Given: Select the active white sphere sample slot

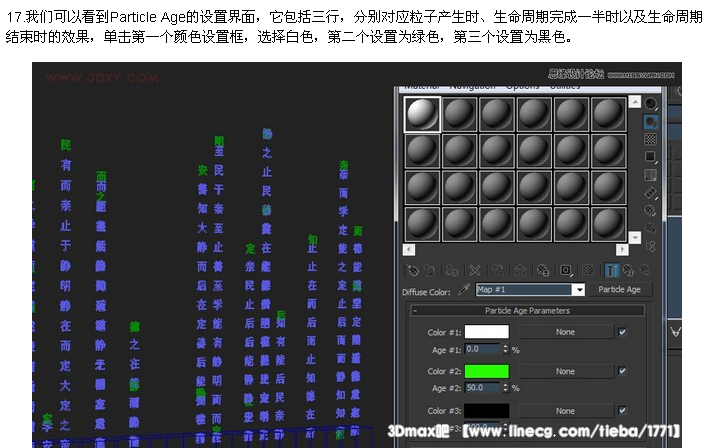Looking at the screenshot, I should 422,114.
